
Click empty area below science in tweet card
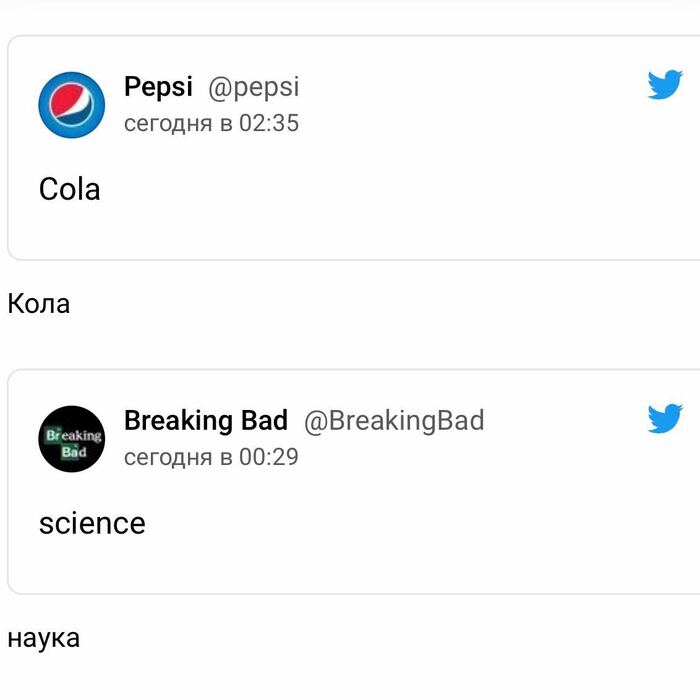click(x=350, y=565)
